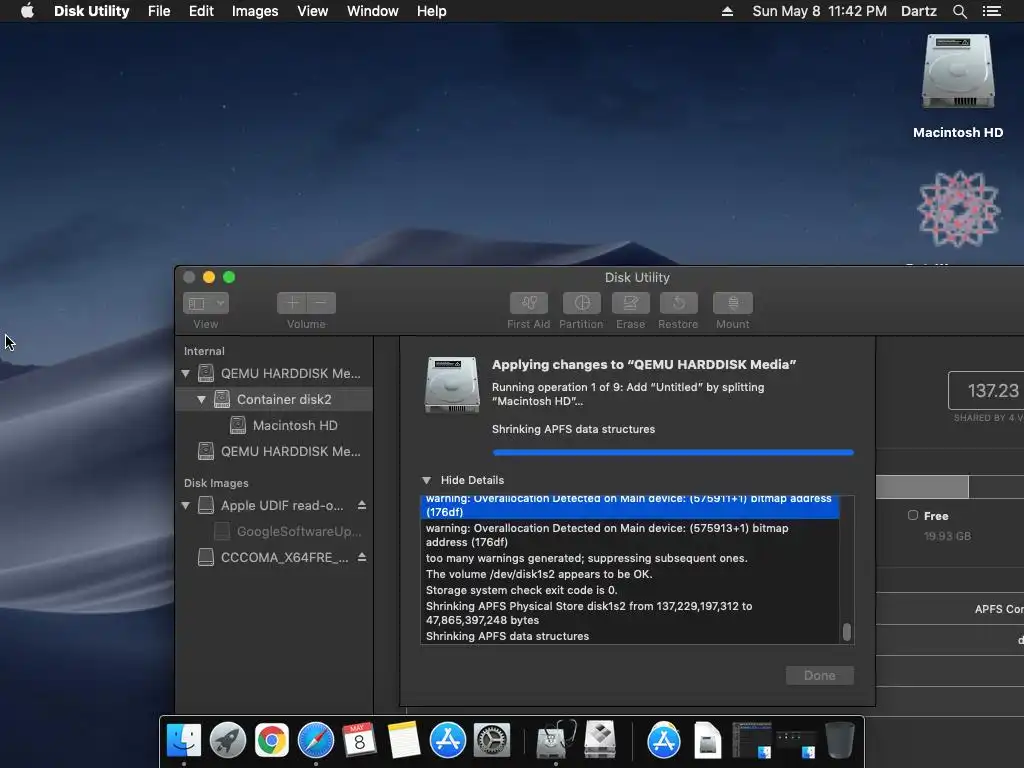Collapse the first QEMU HARDDISK Media disk
This screenshot has height=768, width=1024.
pos(185,374)
